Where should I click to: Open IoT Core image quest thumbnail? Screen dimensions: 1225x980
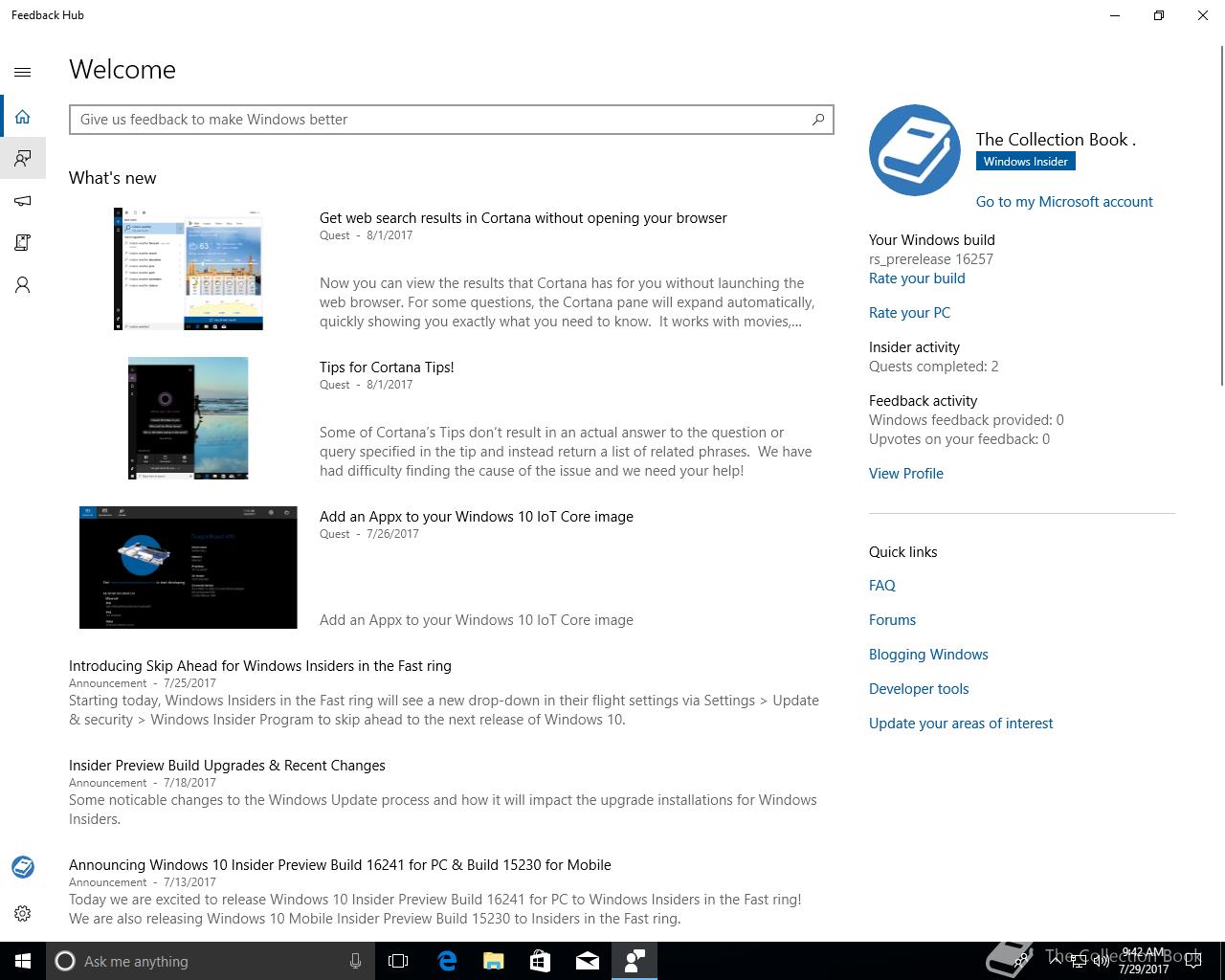188,568
